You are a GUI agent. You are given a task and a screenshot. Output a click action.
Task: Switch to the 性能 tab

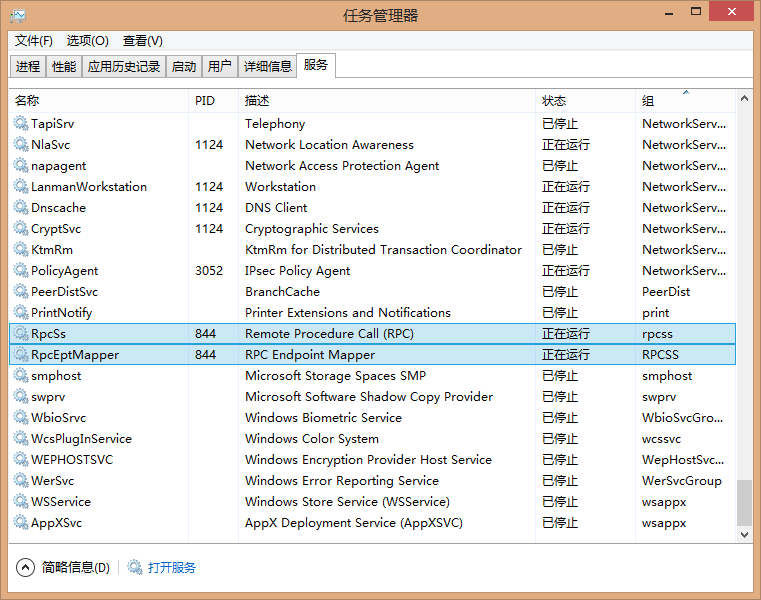click(64, 67)
